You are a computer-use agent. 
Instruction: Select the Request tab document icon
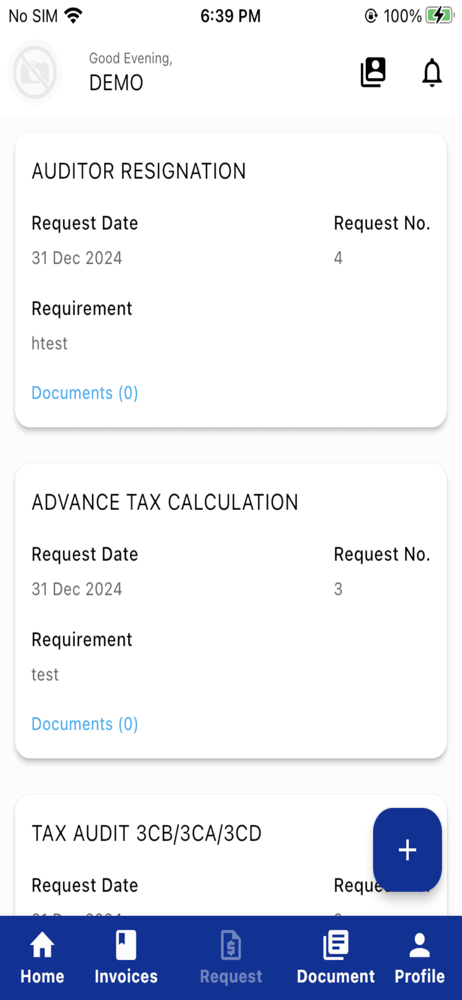[231, 945]
